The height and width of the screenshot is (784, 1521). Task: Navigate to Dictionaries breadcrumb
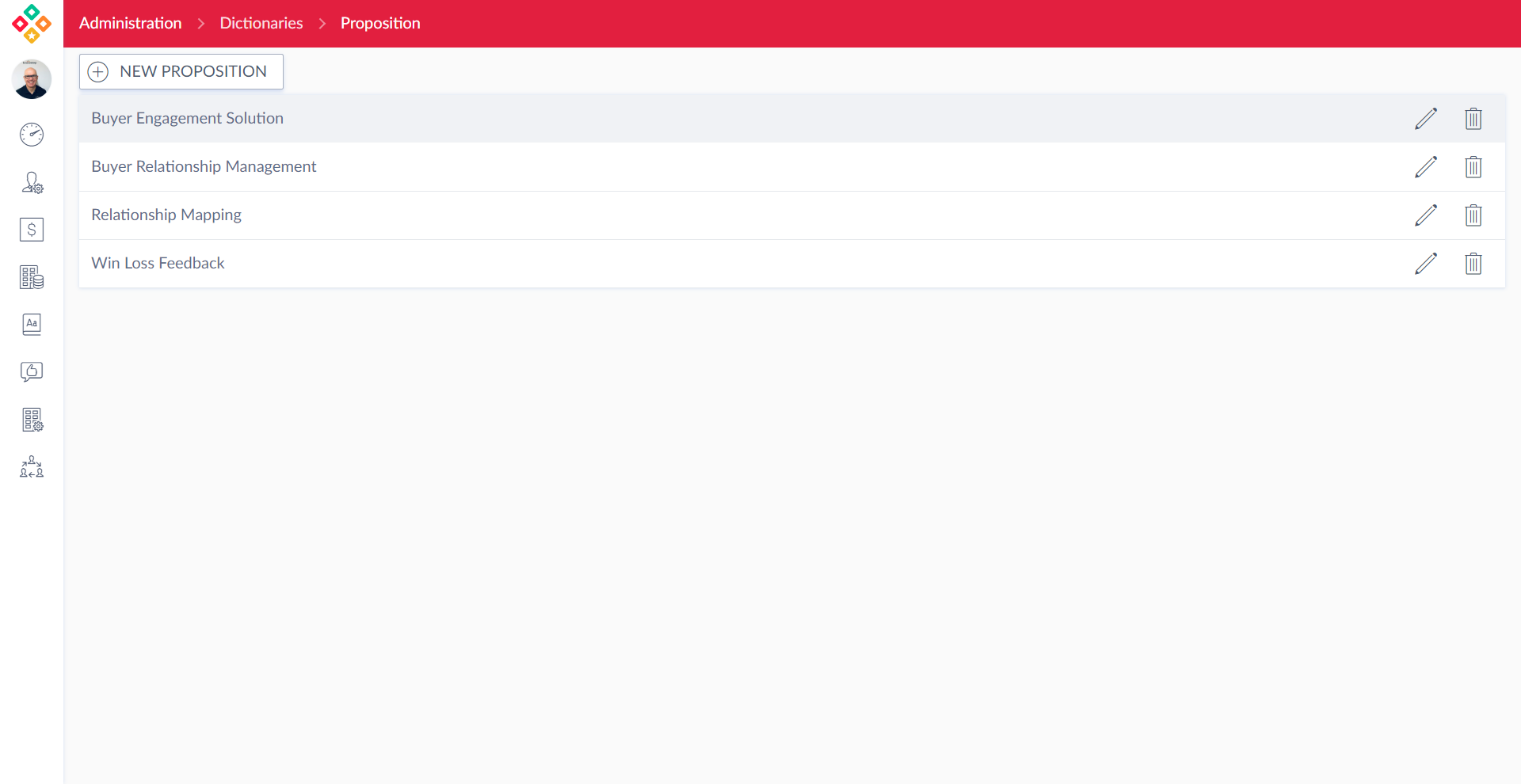pos(261,23)
